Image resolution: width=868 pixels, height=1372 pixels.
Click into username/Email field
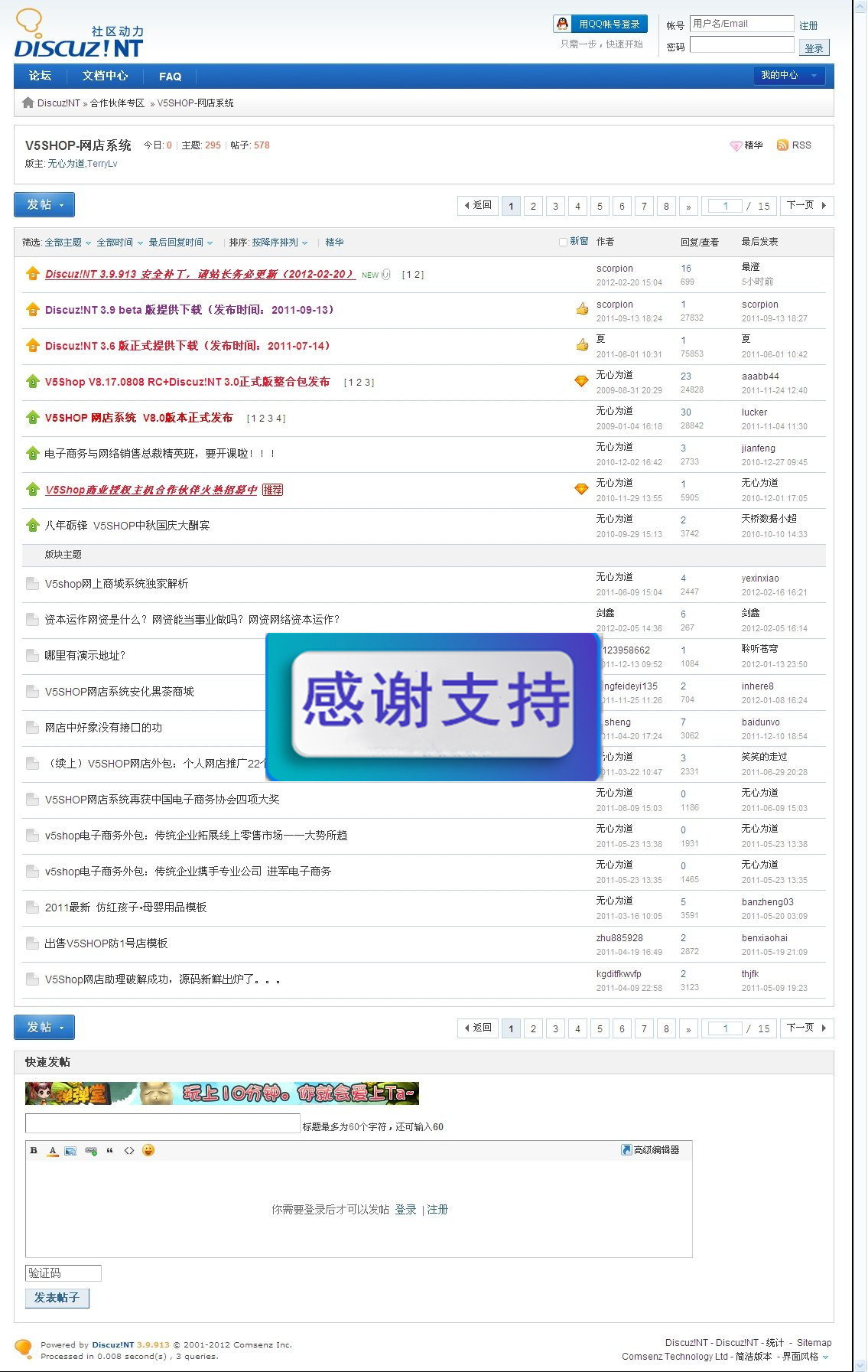[x=742, y=24]
